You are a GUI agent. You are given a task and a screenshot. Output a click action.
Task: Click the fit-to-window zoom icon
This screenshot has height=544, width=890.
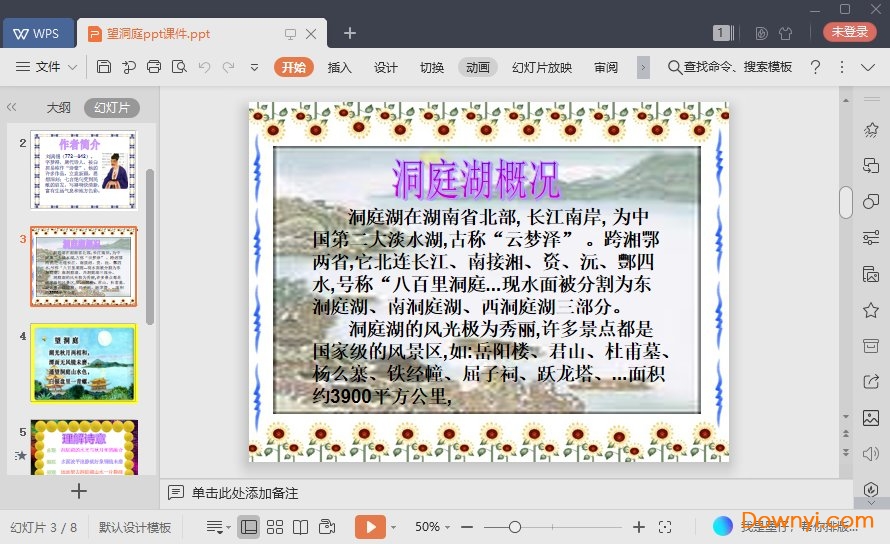665,527
